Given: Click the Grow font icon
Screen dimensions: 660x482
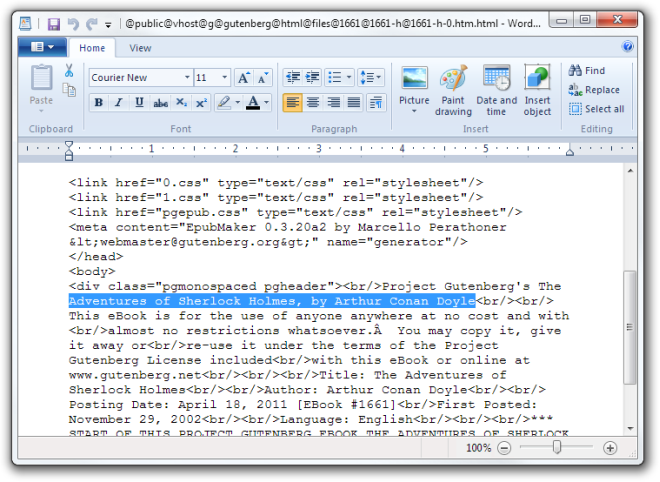Looking at the screenshot, I should (x=244, y=77).
